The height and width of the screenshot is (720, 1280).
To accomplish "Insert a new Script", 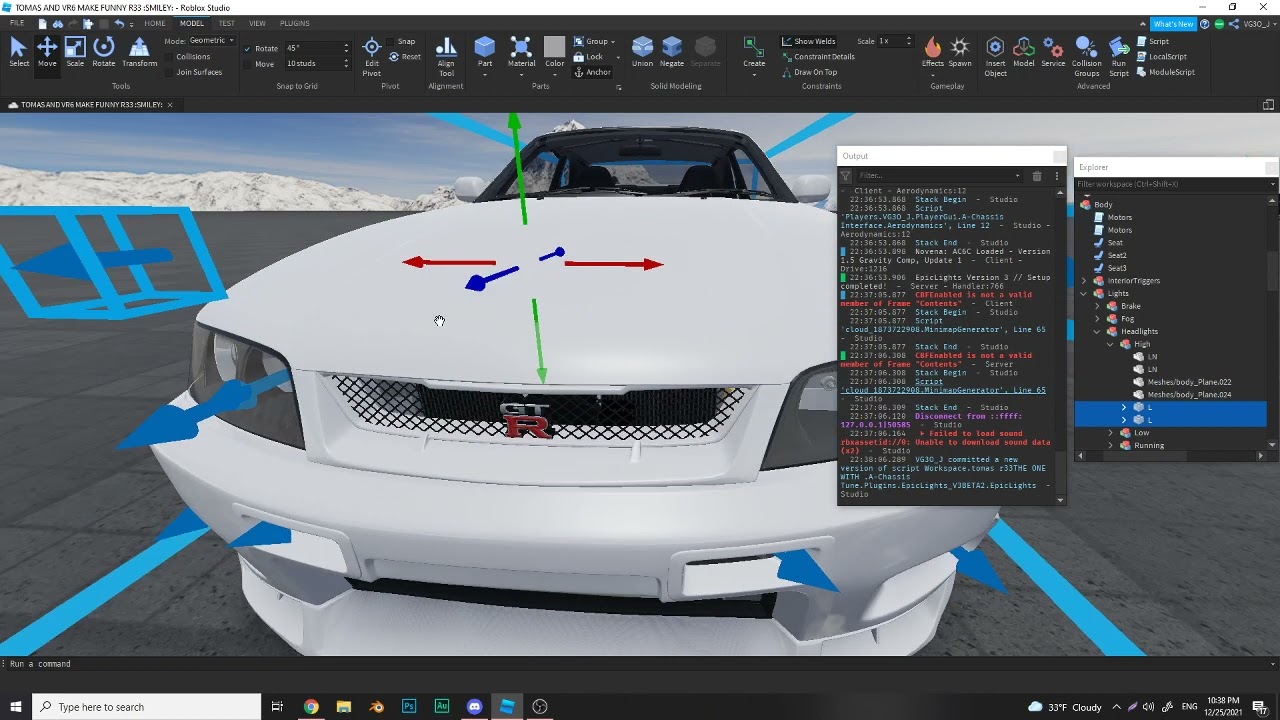I will 1153,42.
